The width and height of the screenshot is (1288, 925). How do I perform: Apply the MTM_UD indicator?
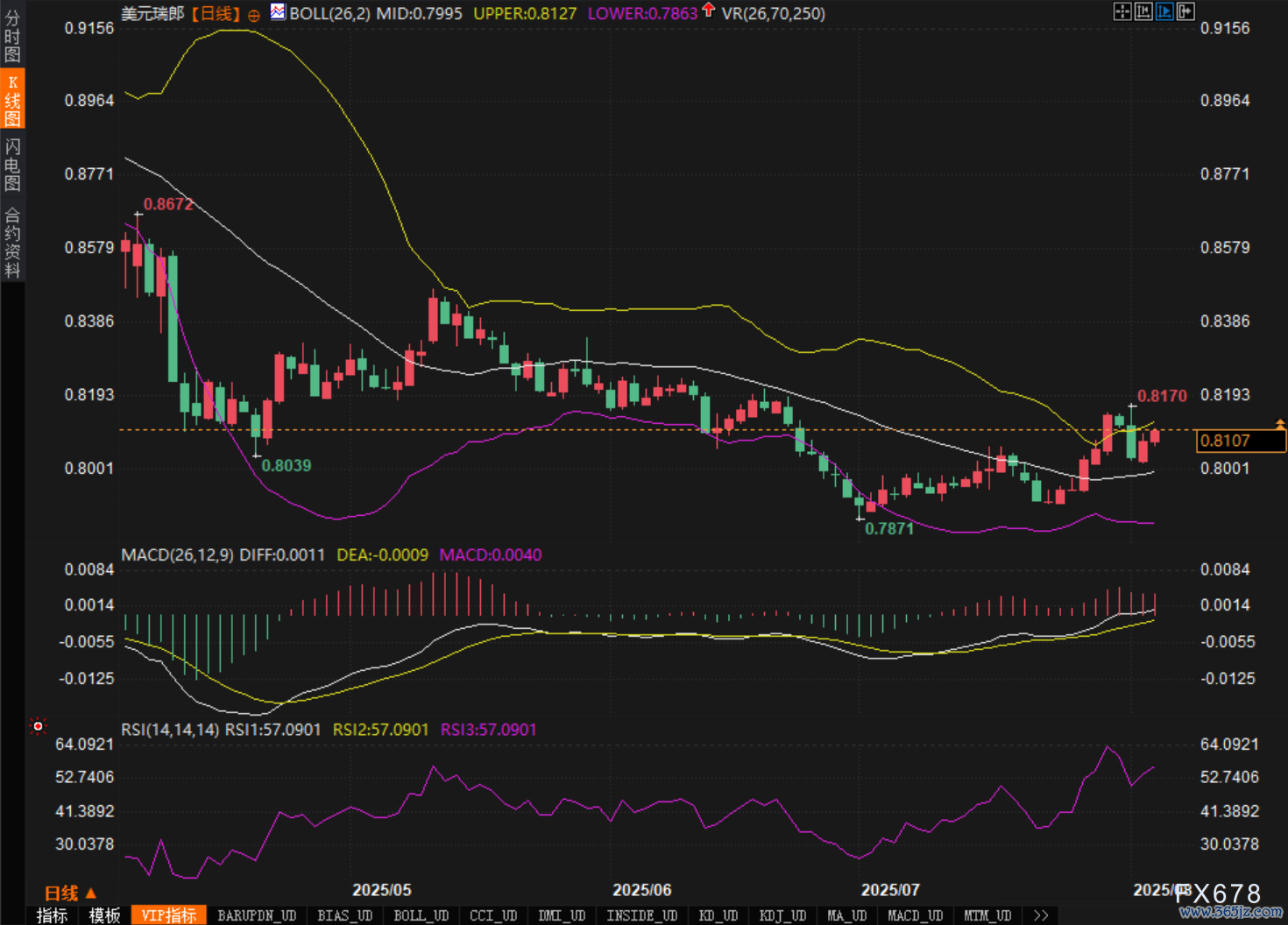point(987,915)
